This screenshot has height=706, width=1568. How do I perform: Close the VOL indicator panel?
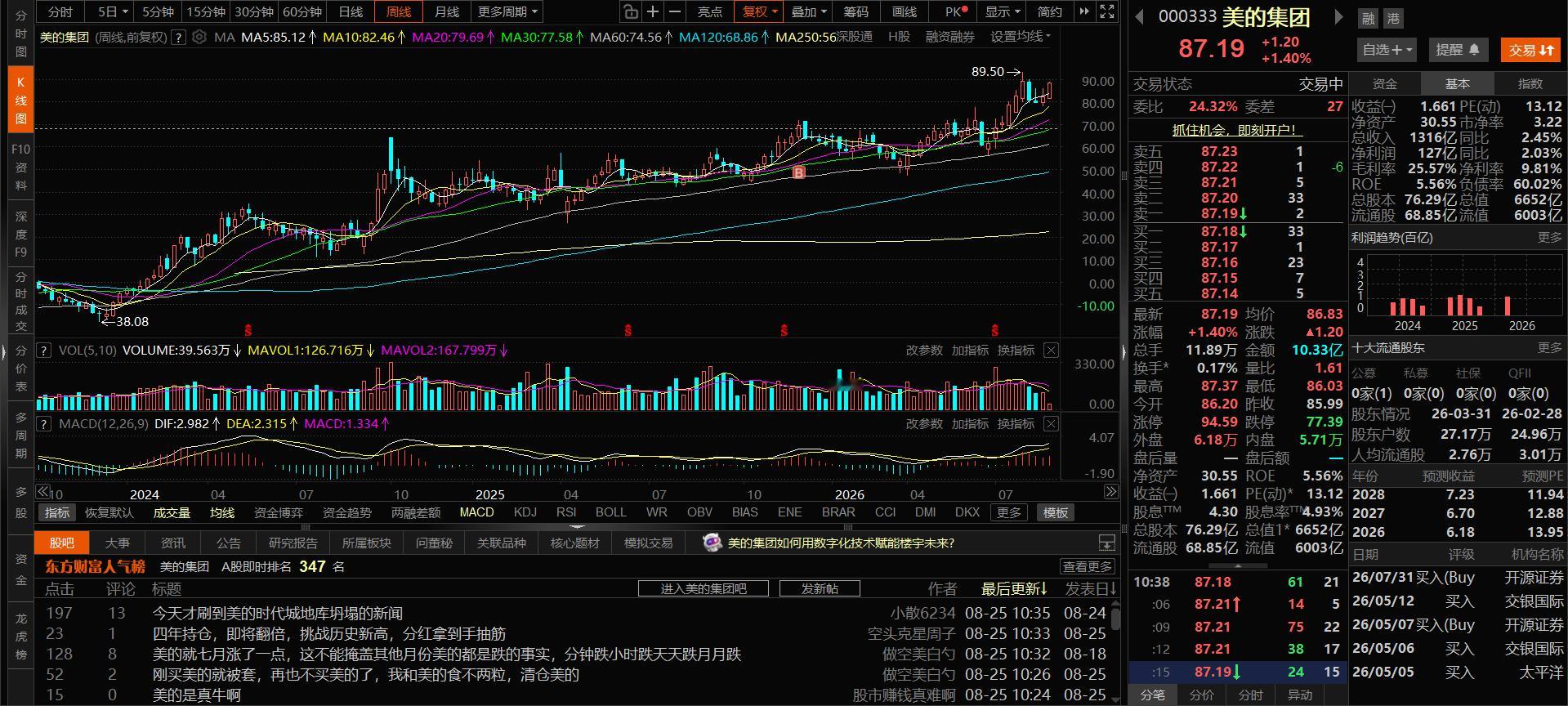coord(1051,351)
